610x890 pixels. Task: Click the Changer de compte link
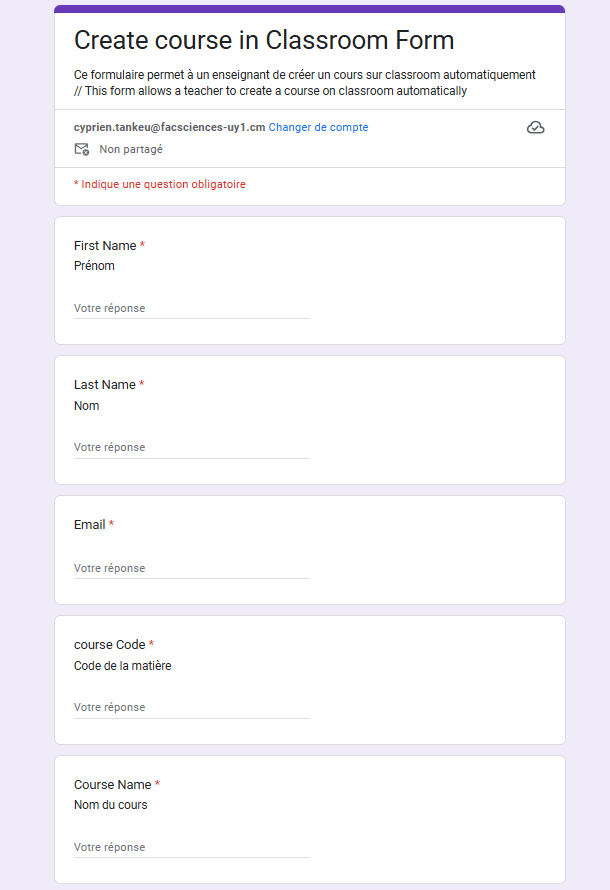pos(318,127)
